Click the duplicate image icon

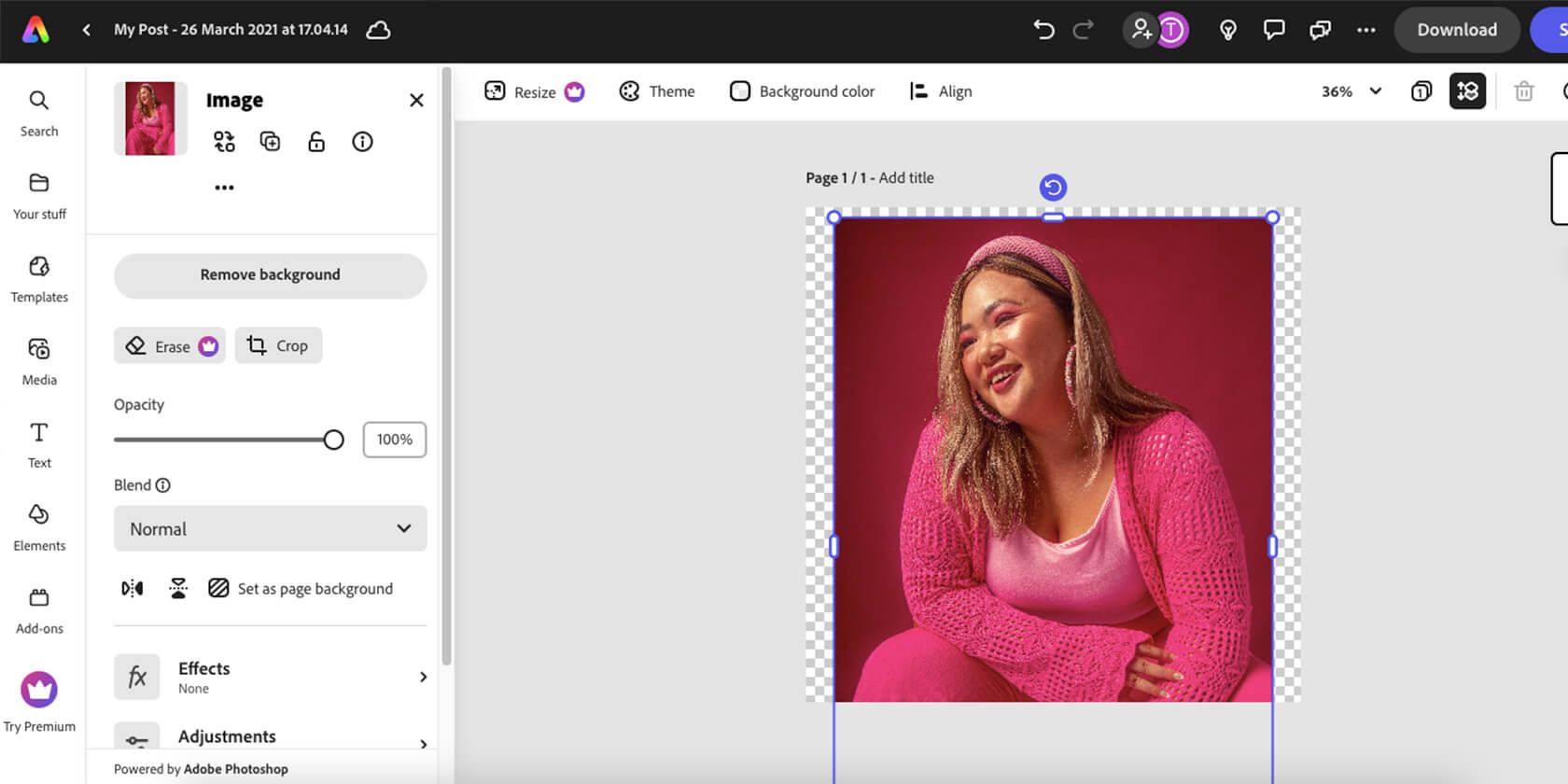coord(270,141)
